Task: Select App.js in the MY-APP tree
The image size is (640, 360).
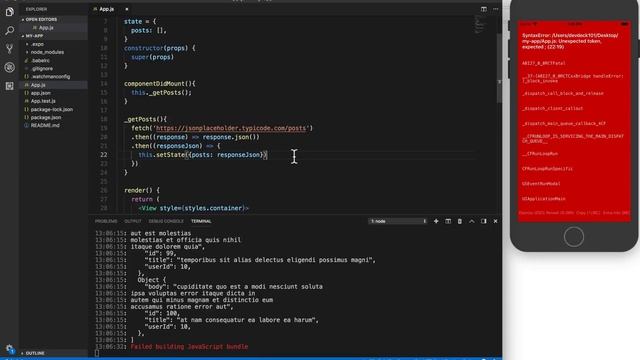Action: point(38,85)
